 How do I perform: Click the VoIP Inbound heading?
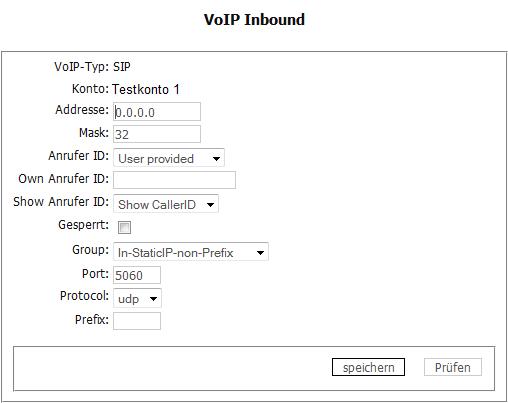coord(254,19)
